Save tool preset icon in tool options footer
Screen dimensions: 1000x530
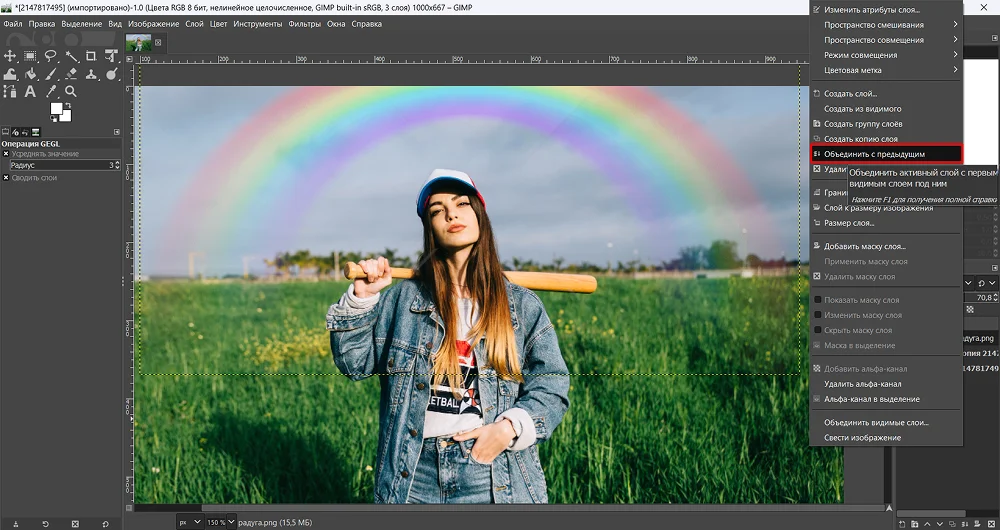click(16, 524)
